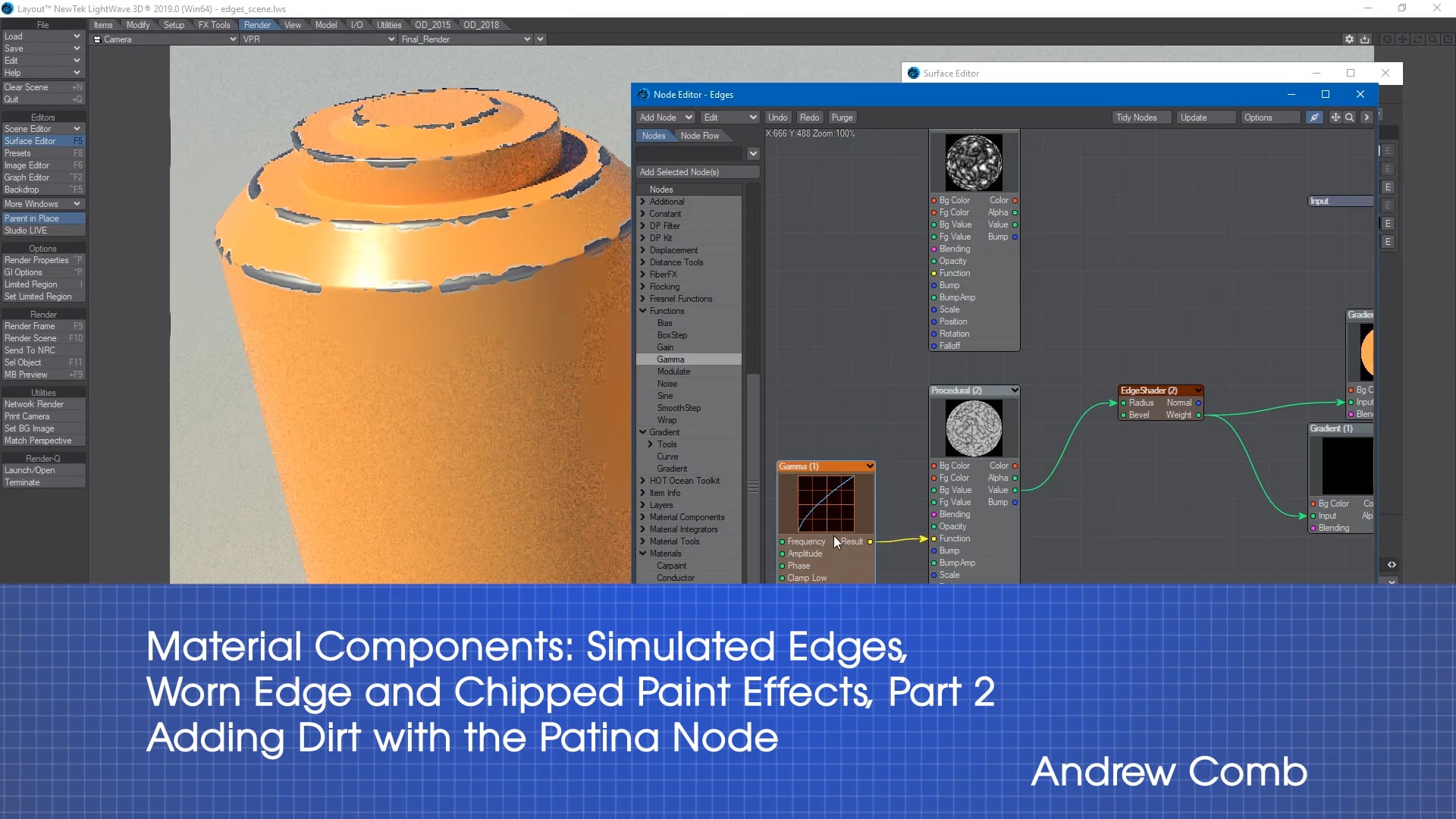The image size is (1456, 819).
Task: Click the Gamma (1) curve preview
Action: (826, 504)
